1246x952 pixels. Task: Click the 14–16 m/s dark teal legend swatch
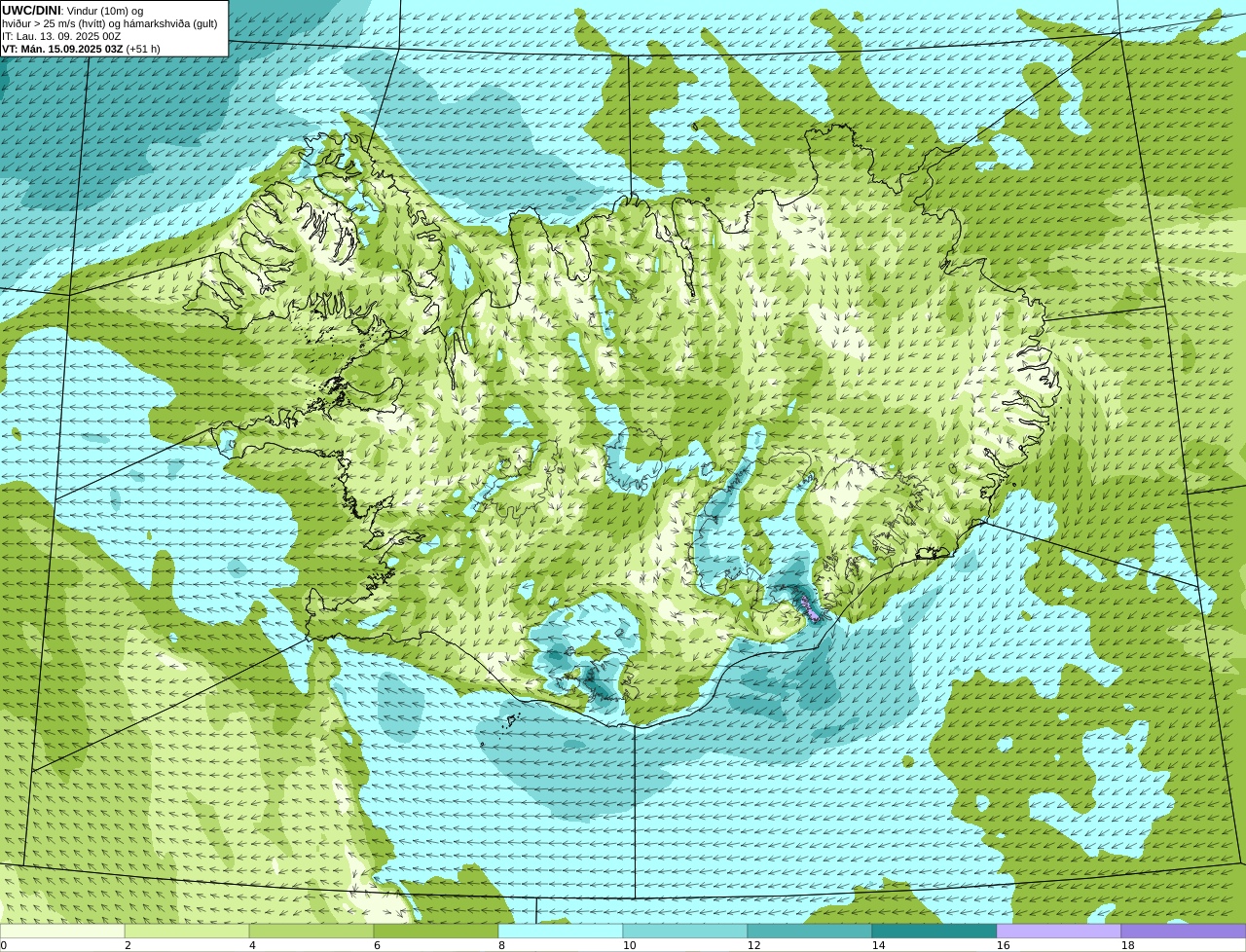(x=934, y=931)
